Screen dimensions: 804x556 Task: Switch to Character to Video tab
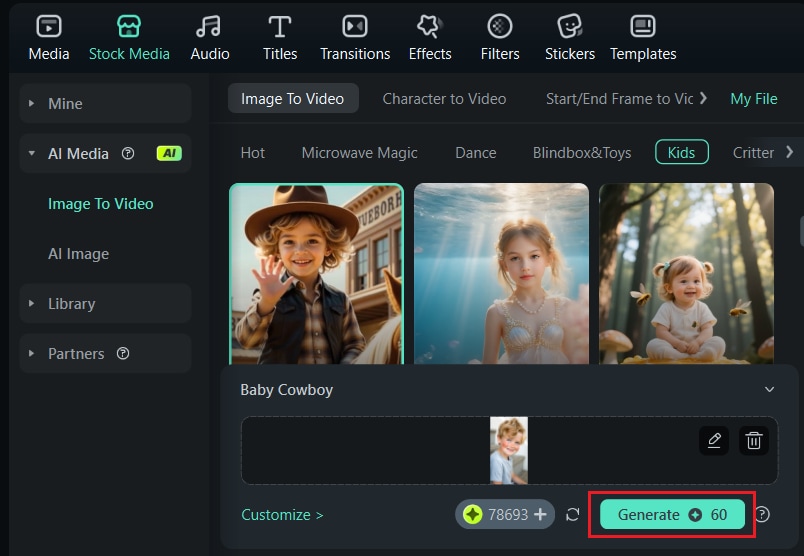(444, 98)
